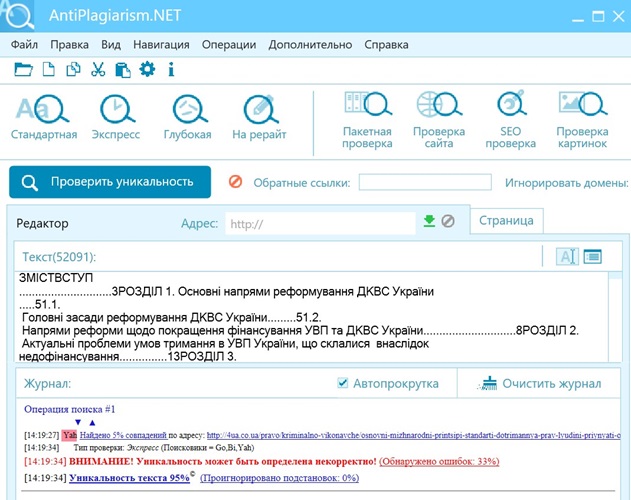Open the Обнаружено ошибок: 33% link

click(439, 461)
